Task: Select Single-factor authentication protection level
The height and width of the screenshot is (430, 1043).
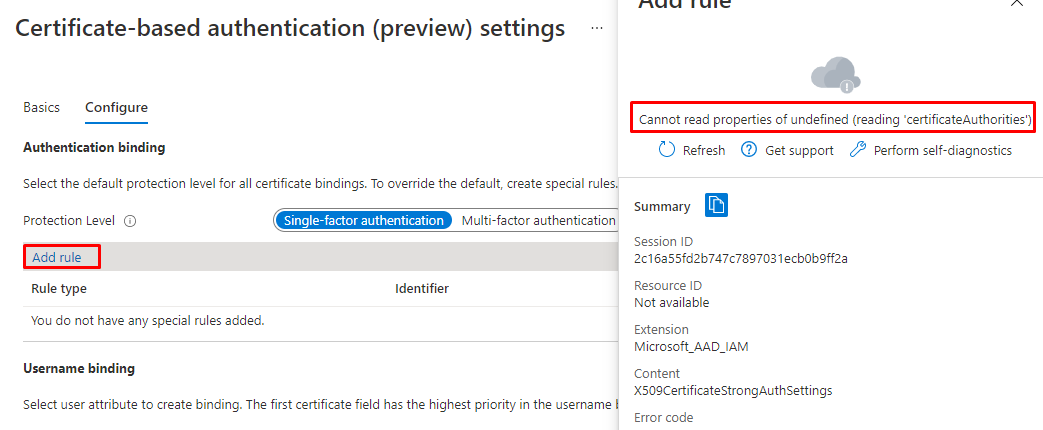Action: tap(363, 220)
